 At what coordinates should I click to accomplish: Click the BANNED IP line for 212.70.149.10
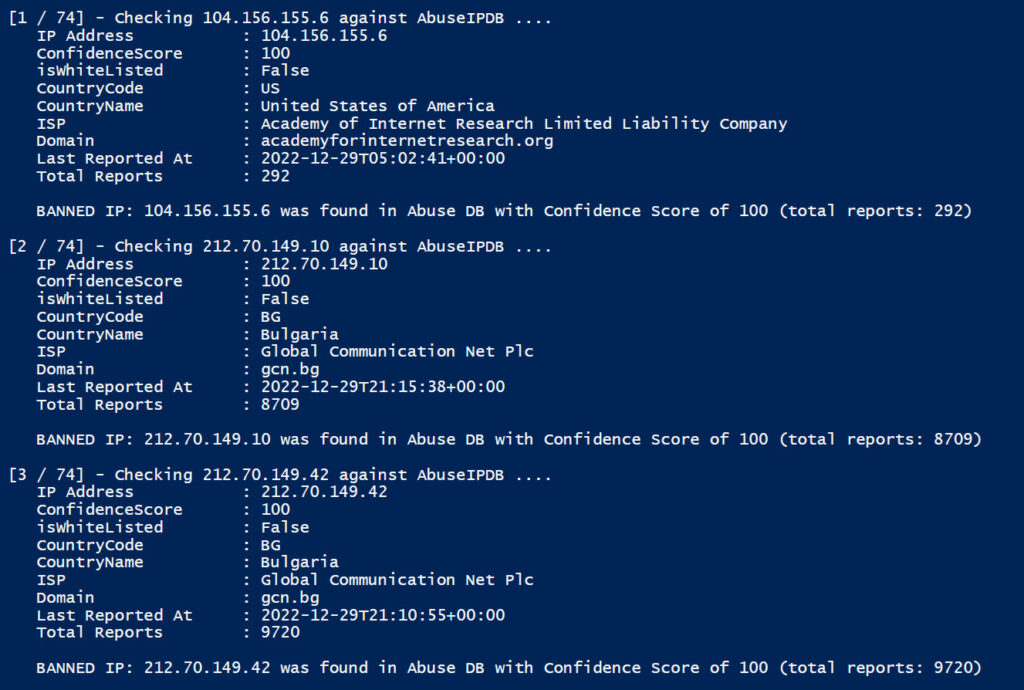(x=509, y=439)
